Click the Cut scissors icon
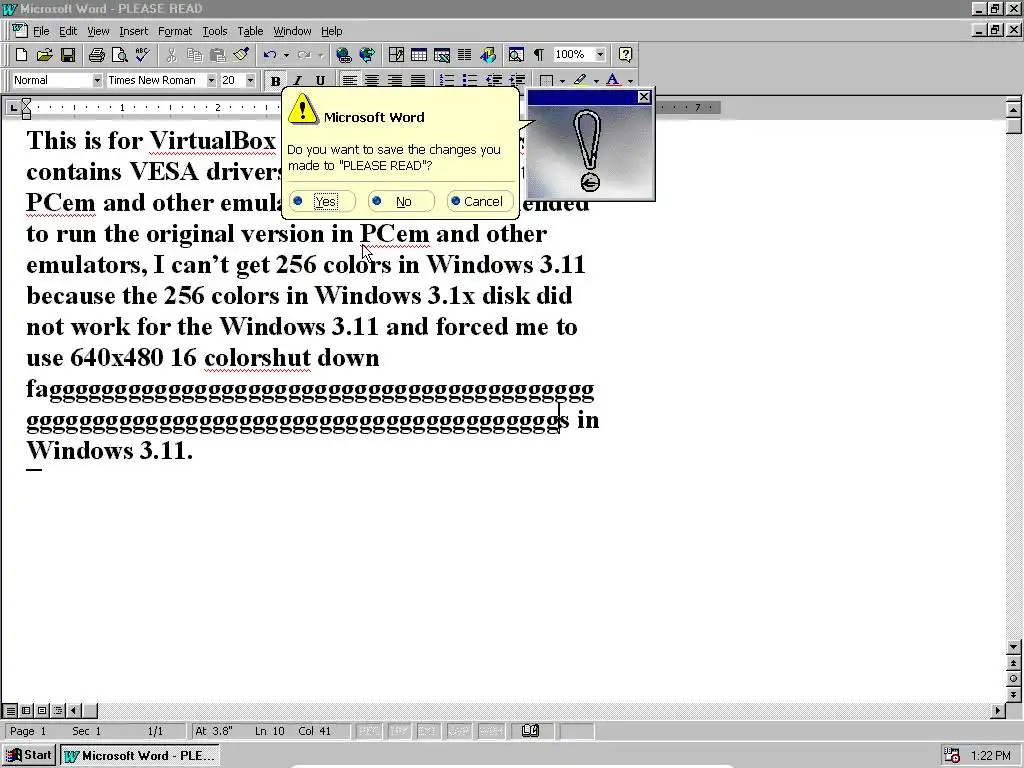 pos(171,55)
